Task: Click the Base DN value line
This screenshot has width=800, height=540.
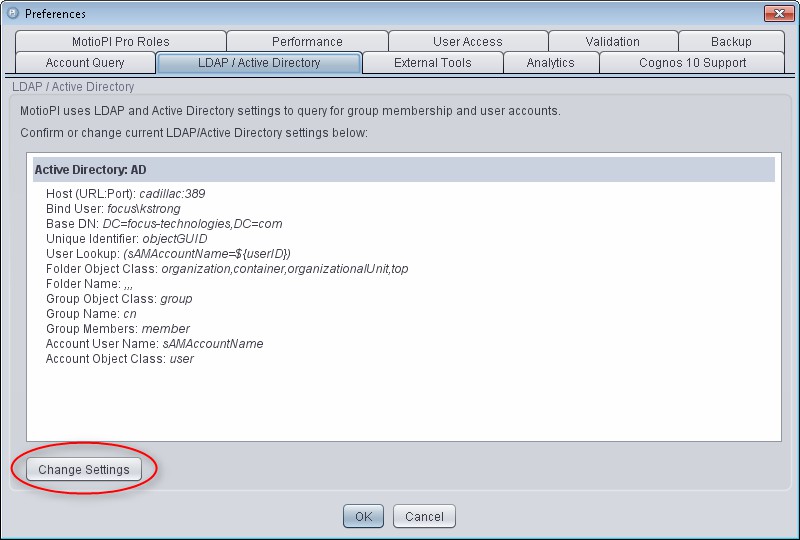Action: (164, 224)
